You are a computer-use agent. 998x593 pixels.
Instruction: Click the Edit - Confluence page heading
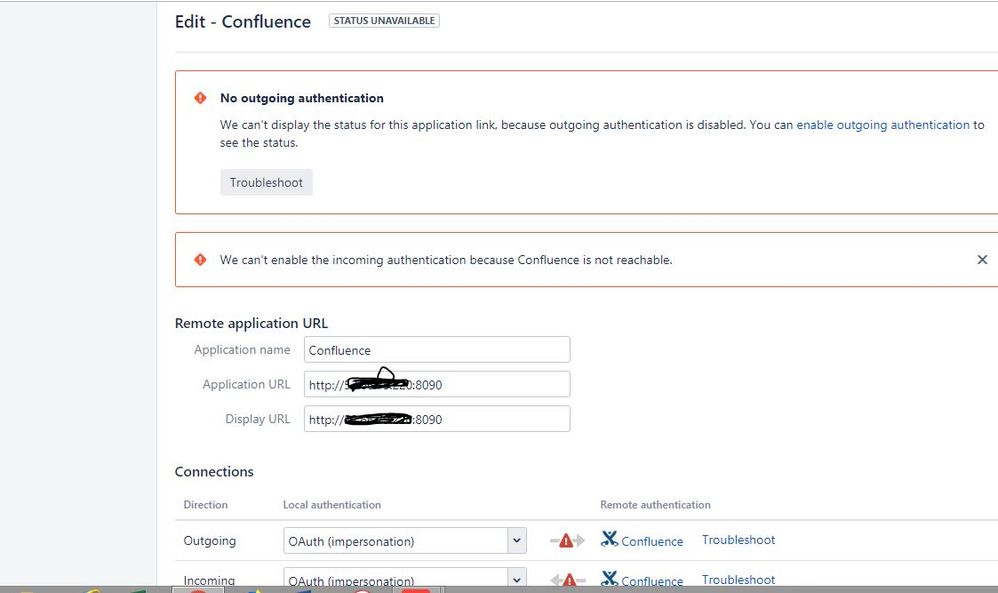point(242,22)
